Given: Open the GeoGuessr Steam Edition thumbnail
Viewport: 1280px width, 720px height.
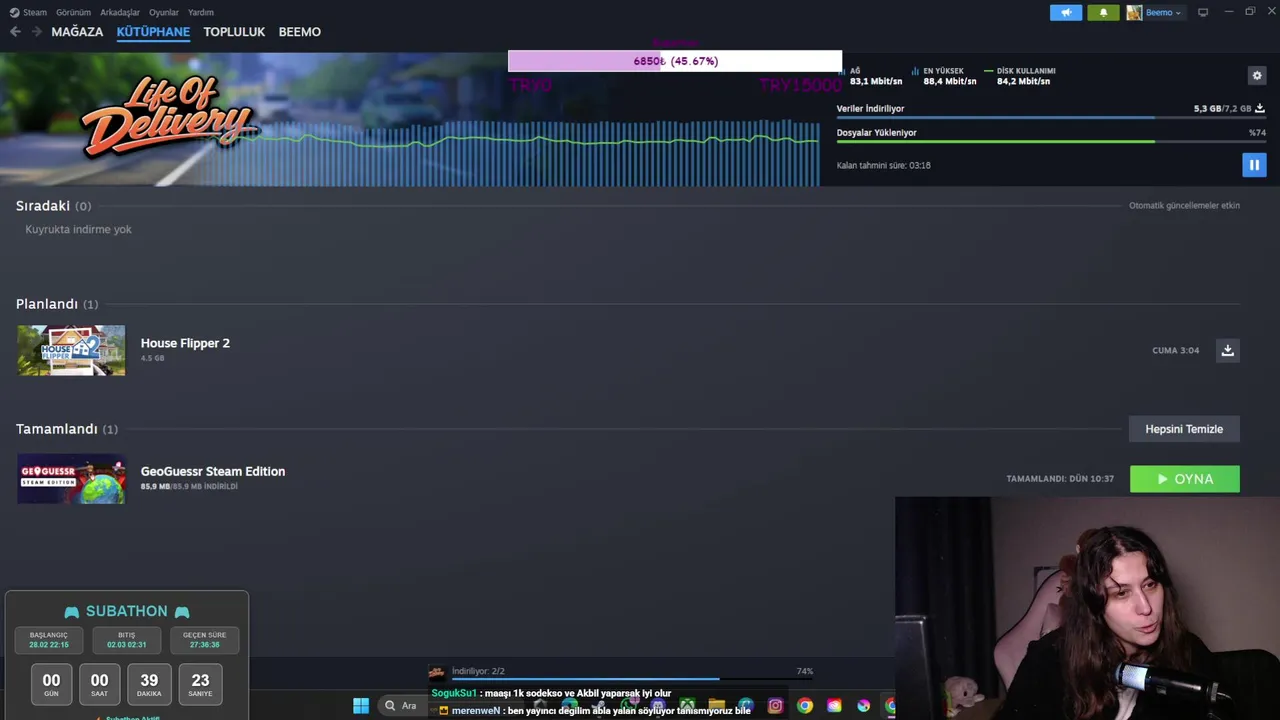Looking at the screenshot, I should click(71, 479).
